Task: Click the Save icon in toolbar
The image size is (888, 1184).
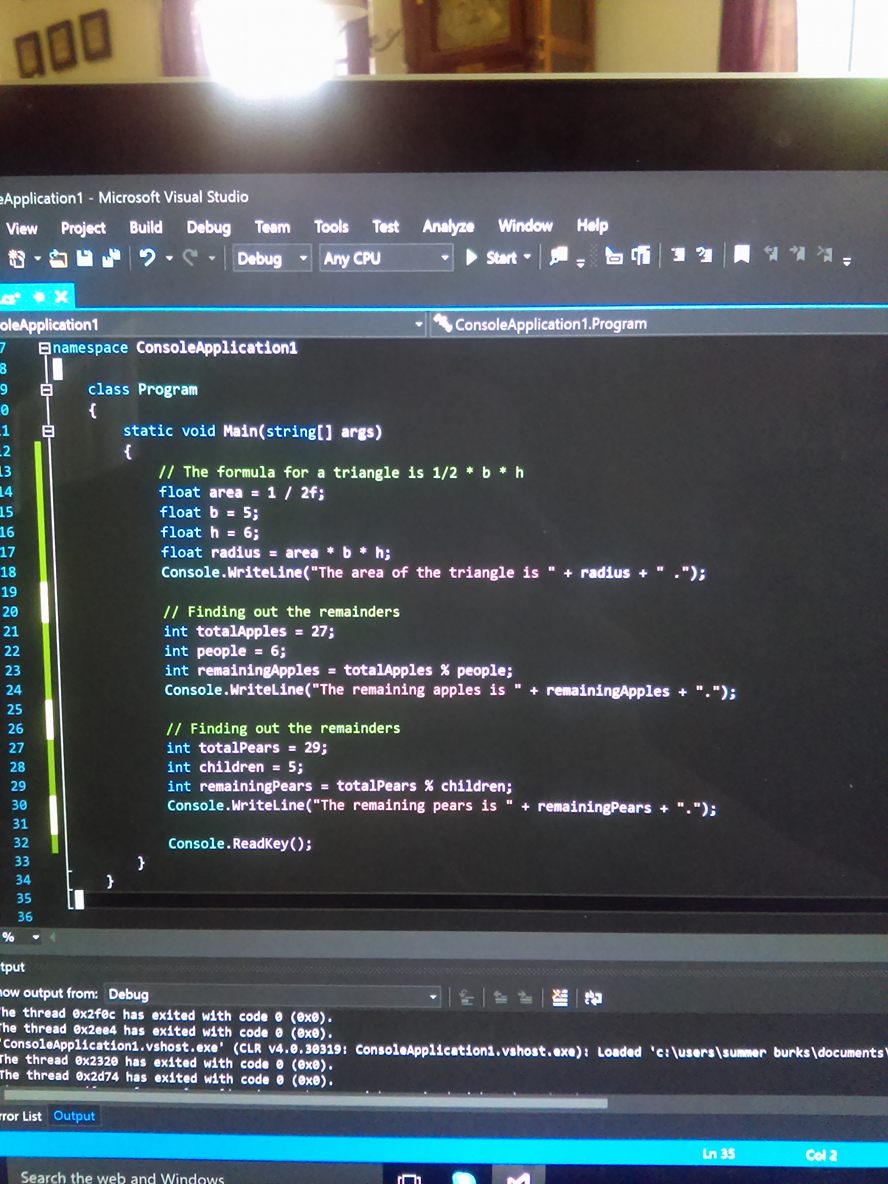Action: click(x=85, y=258)
